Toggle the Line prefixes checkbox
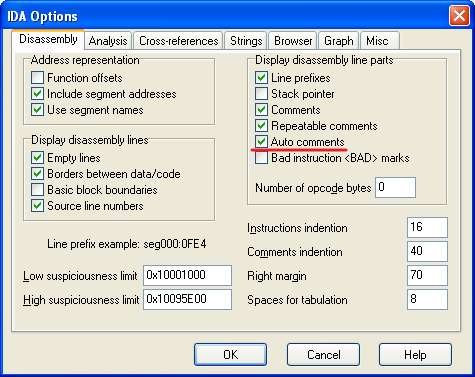Viewport: 475px width, 377px height. 261,78
